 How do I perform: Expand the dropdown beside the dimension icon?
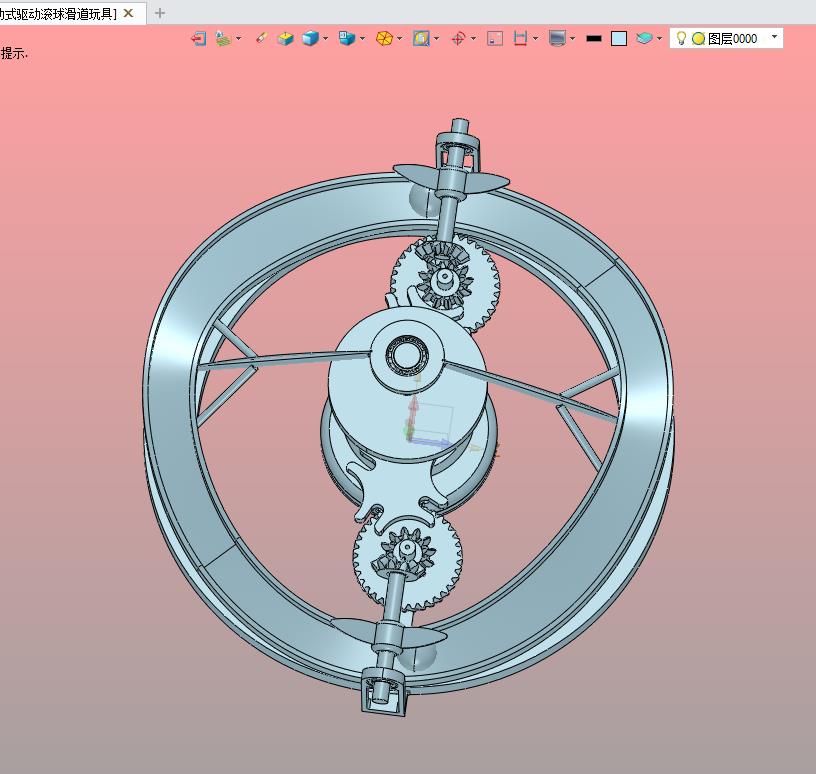click(536, 39)
